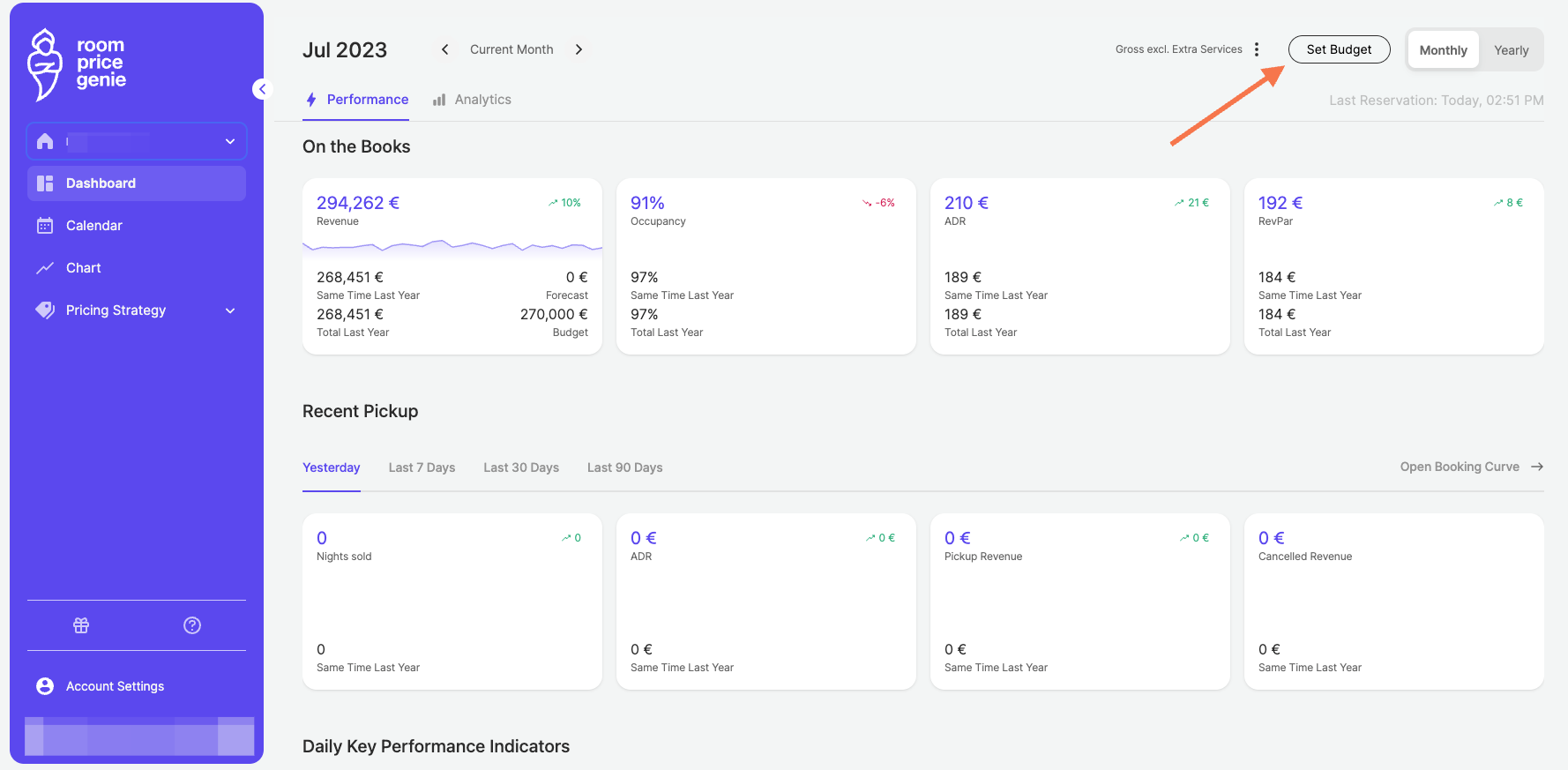Screen dimensions: 1568x770
Task: Click the RoomPriceGenie logo
Action: click(77, 64)
